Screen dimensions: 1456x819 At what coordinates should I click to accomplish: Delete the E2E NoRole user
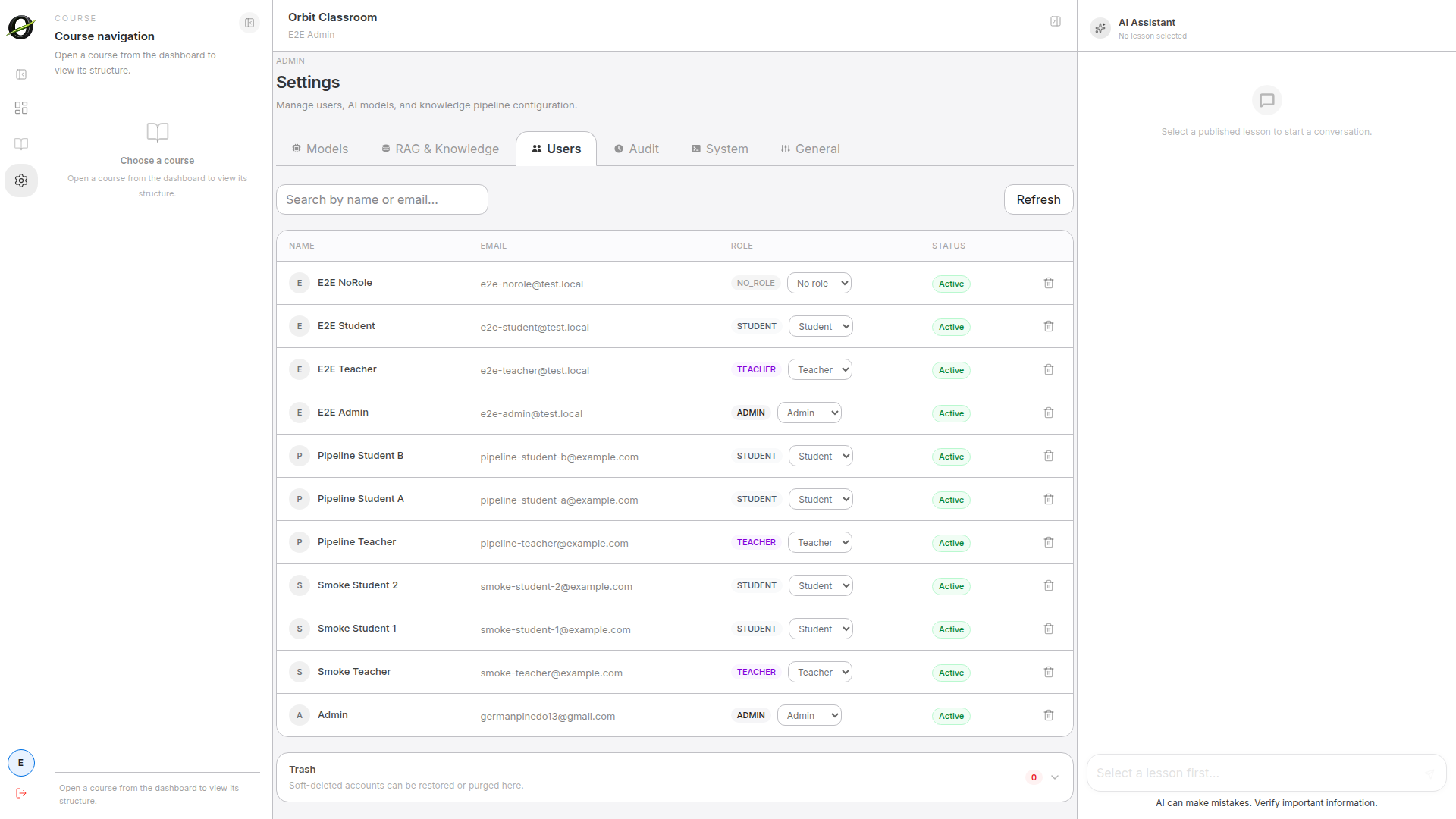pyautogui.click(x=1049, y=283)
